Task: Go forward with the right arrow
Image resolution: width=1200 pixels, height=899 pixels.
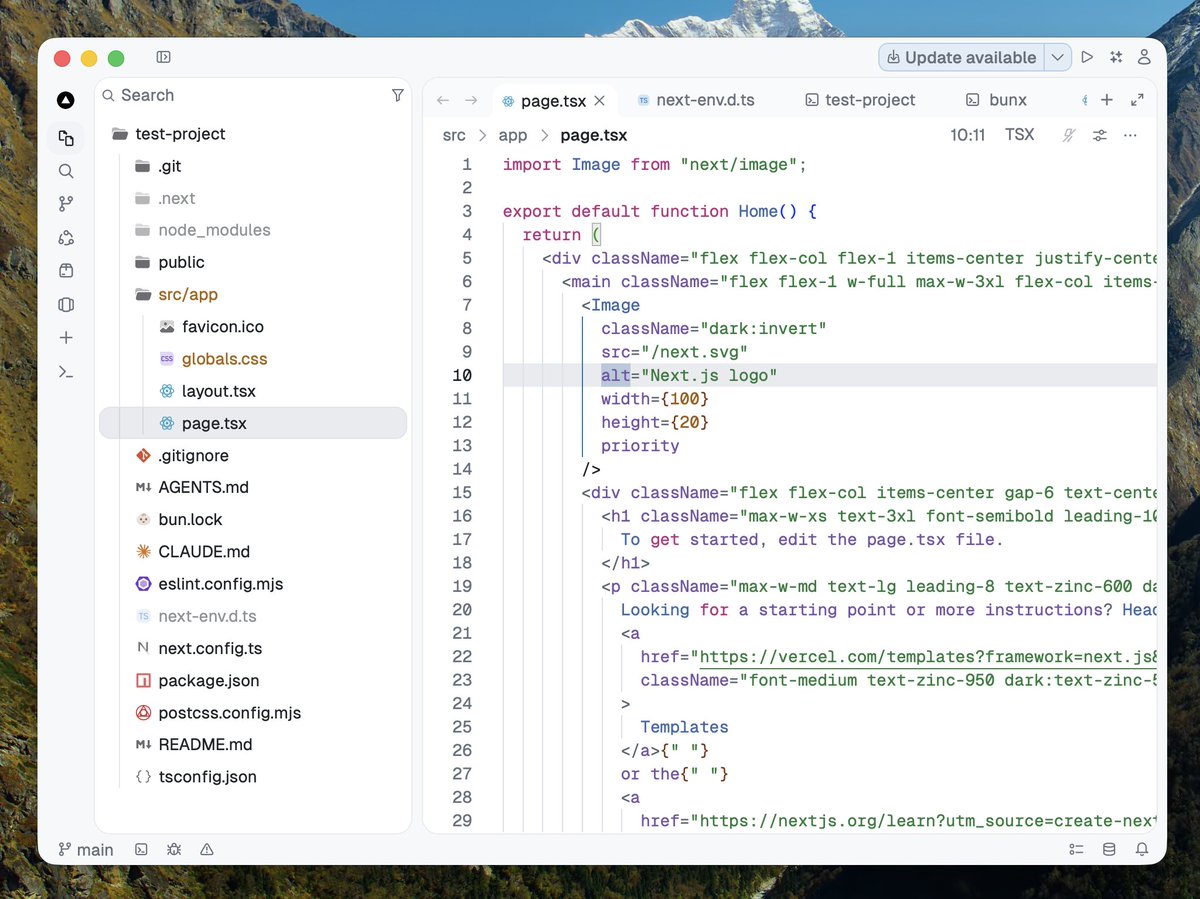Action: (x=472, y=100)
